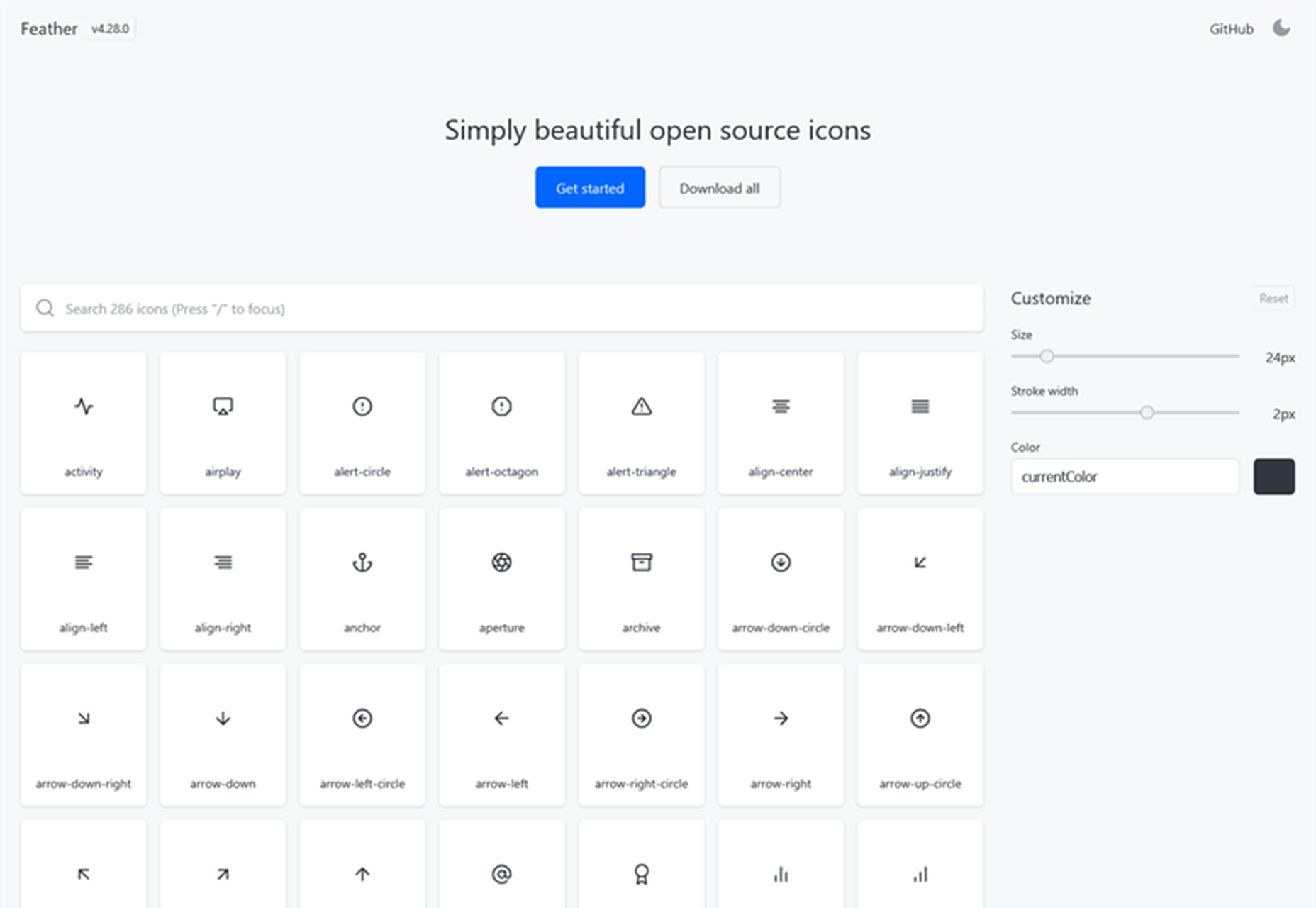1316x908 pixels.
Task: Focus the currentColor text field
Action: [x=1125, y=477]
